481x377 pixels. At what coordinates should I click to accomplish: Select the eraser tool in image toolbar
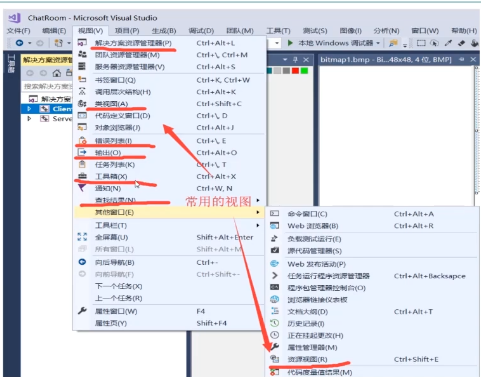click(461, 43)
